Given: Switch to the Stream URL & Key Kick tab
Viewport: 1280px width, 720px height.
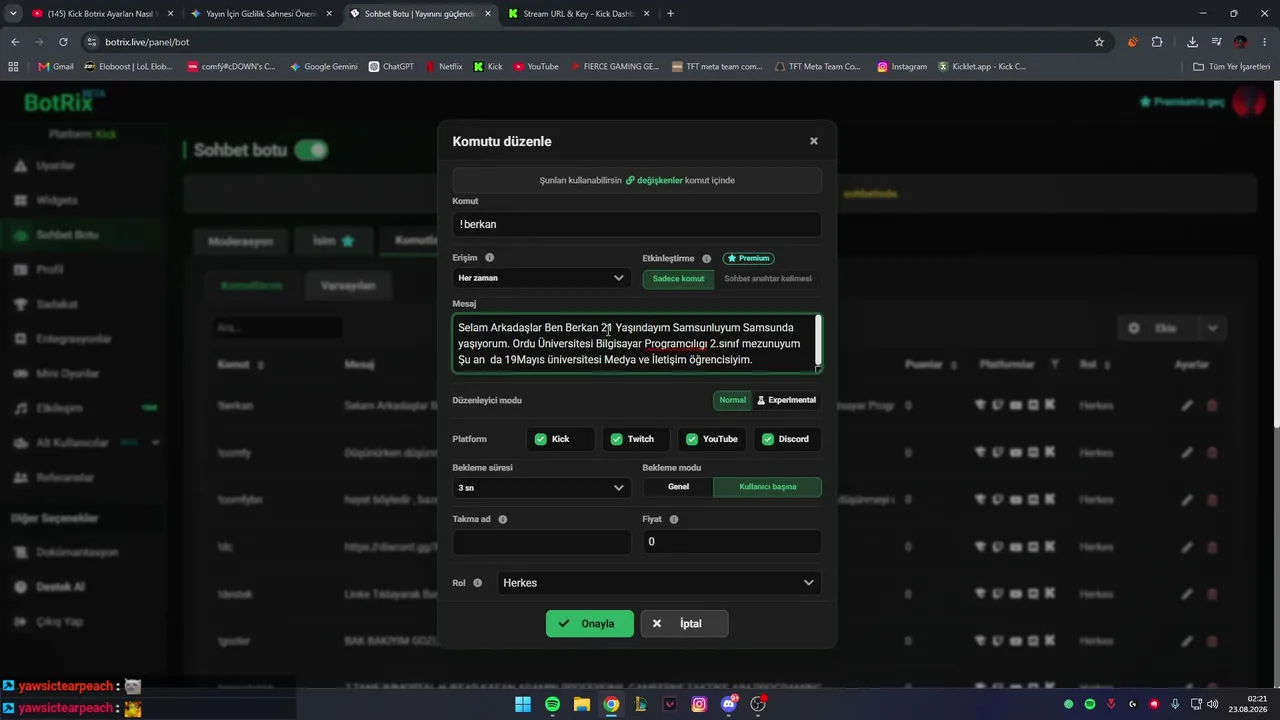Looking at the screenshot, I should tap(578, 14).
